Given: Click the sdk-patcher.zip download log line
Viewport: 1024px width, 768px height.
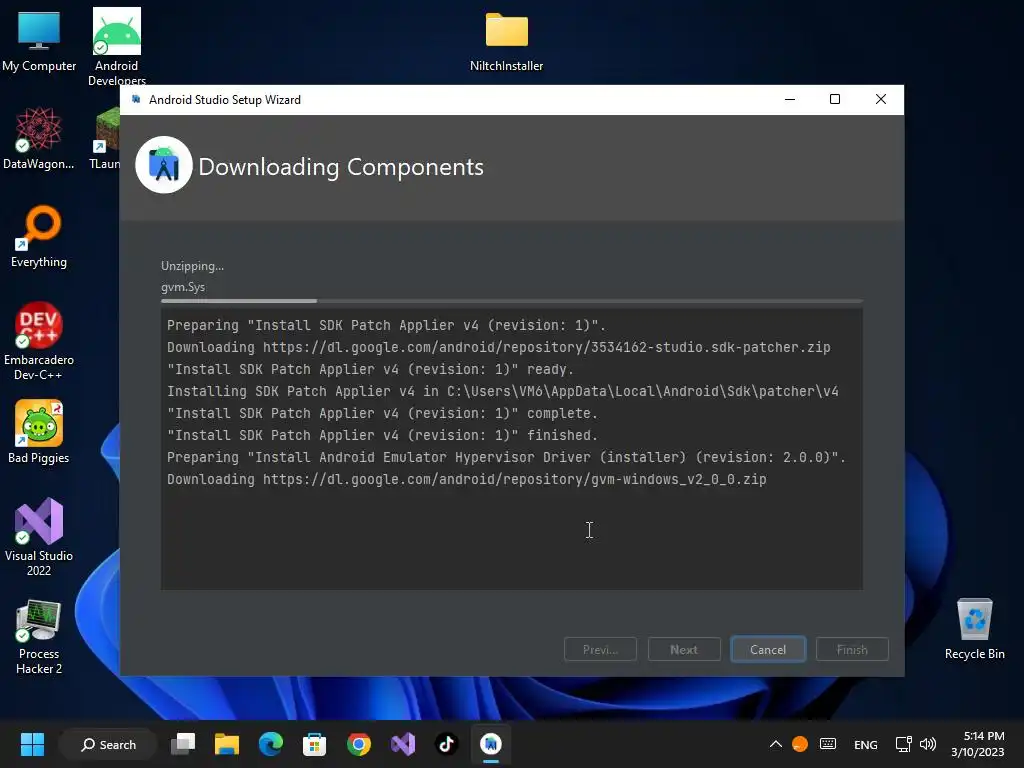Looking at the screenshot, I should point(499,347).
